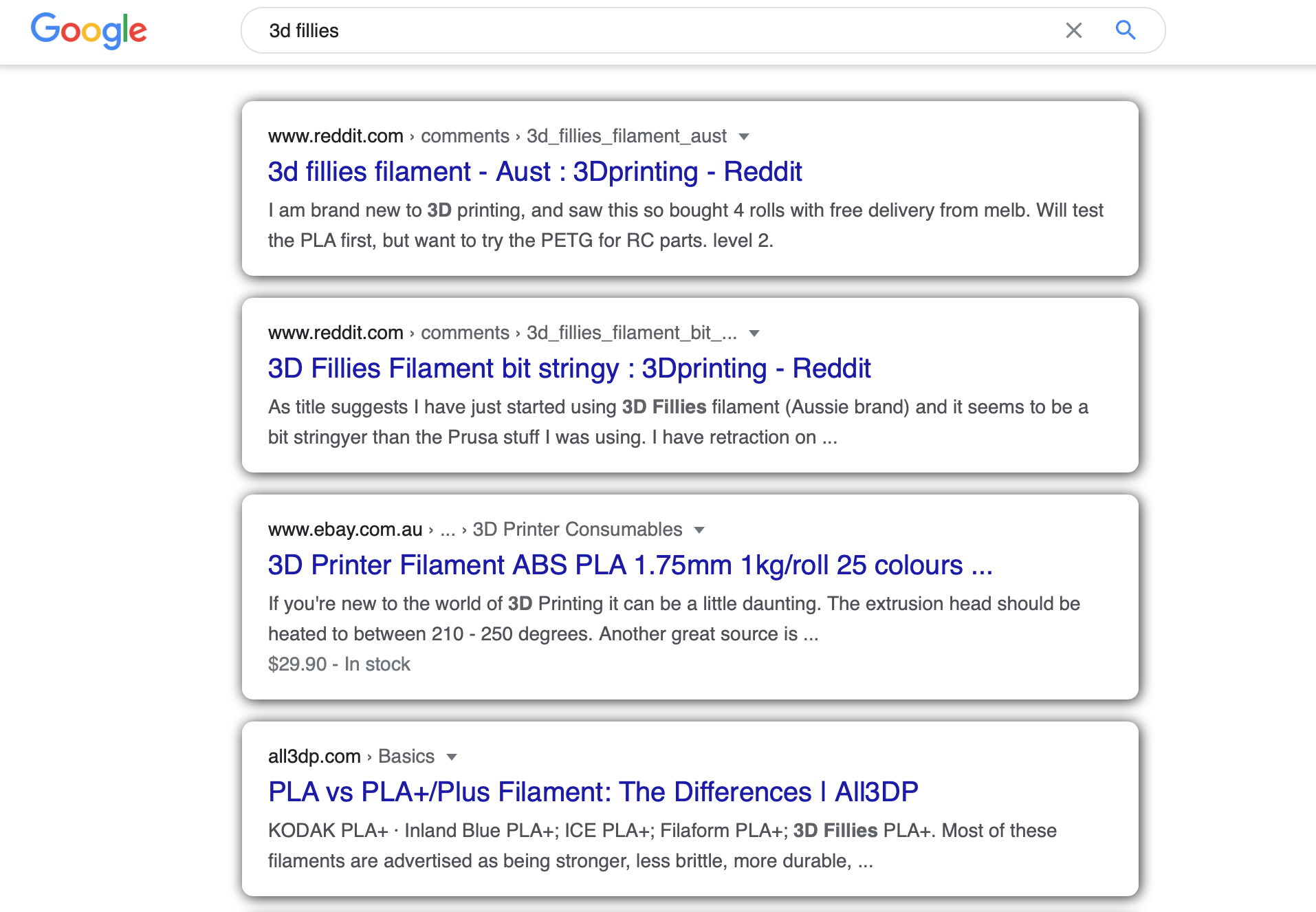This screenshot has height=912, width=1316.
Task: Open dropdown arrow beside 3D Printer Consumables
Action: click(x=699, y=530)
